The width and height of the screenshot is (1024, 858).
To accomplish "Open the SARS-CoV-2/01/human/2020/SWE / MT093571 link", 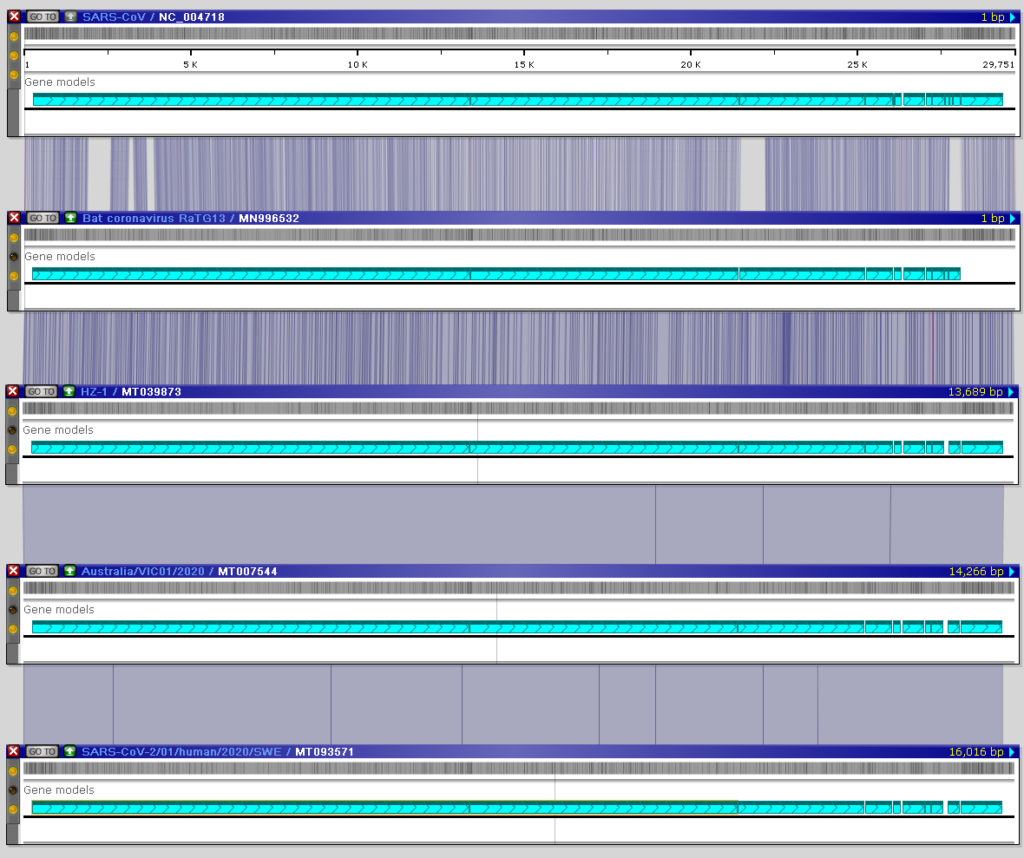I will click(x=218, y=751).
